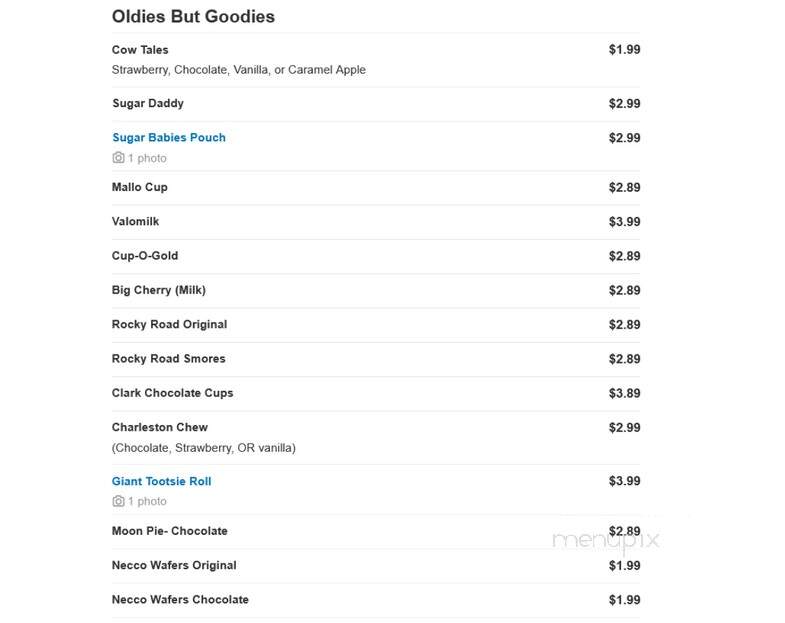Click the menupix watermark logo
785x623 pixels.
click(x=606, y=540)
